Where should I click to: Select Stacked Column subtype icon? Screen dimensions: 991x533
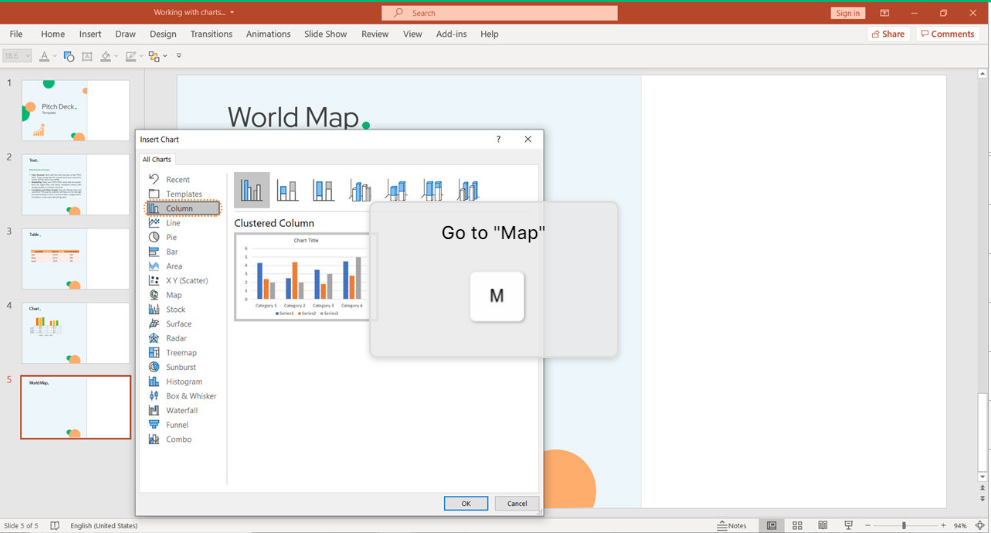[x=288, y=190]
